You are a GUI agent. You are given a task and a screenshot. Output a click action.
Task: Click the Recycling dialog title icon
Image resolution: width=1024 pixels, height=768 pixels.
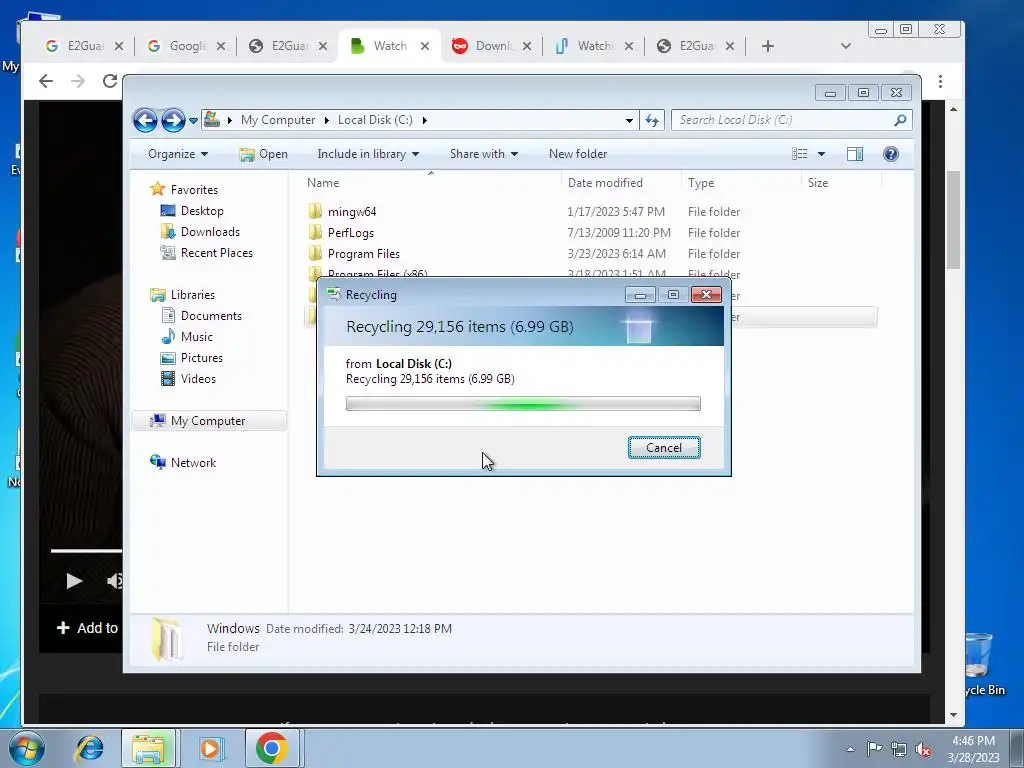point(334,294)
